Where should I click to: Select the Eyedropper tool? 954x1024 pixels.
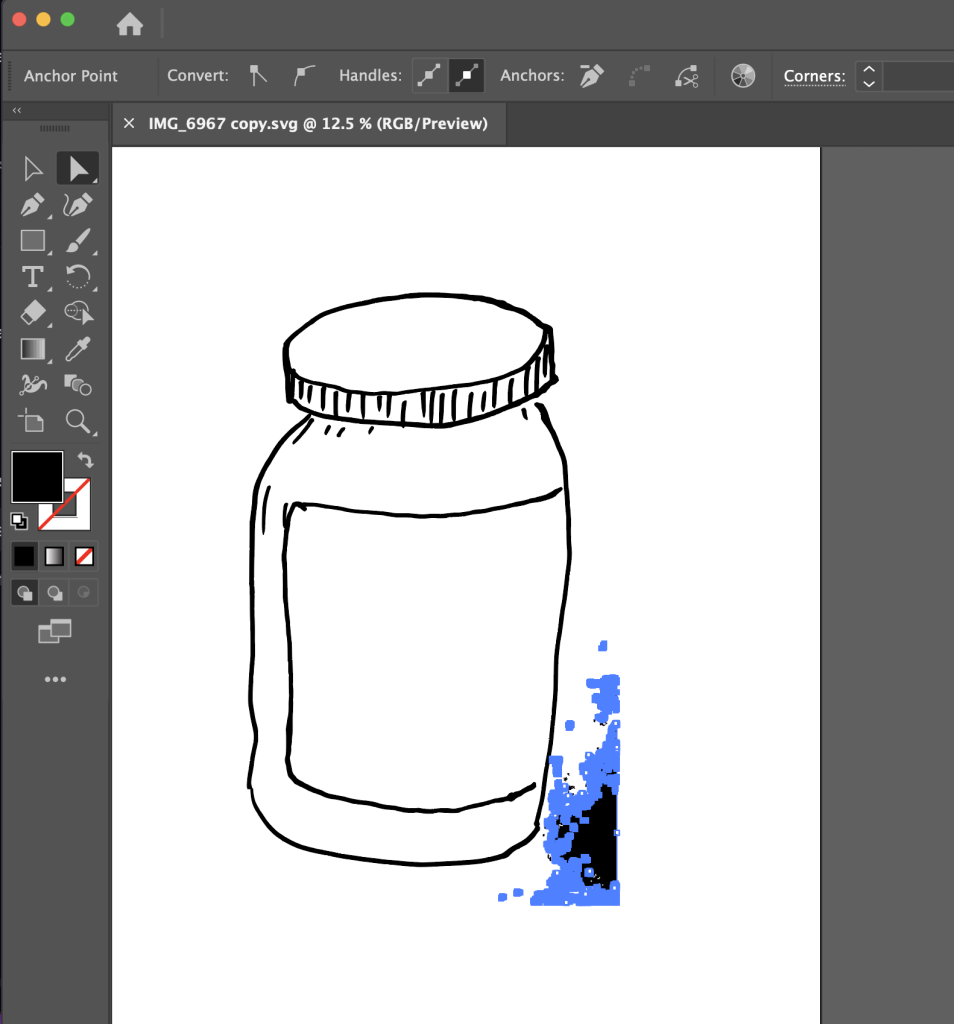coord(77,349)
